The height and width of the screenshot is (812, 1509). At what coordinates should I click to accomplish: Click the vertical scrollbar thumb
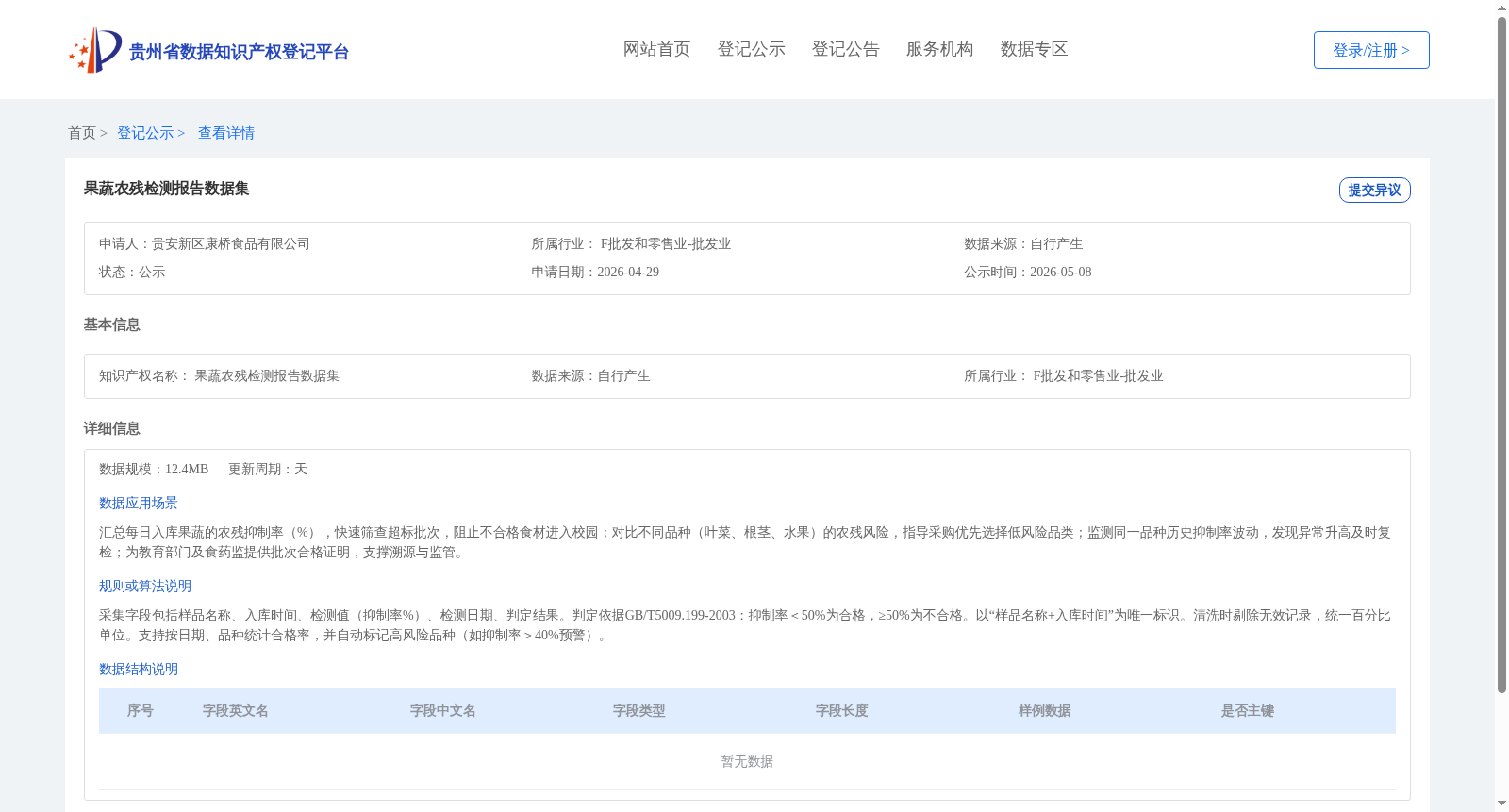1501,356
